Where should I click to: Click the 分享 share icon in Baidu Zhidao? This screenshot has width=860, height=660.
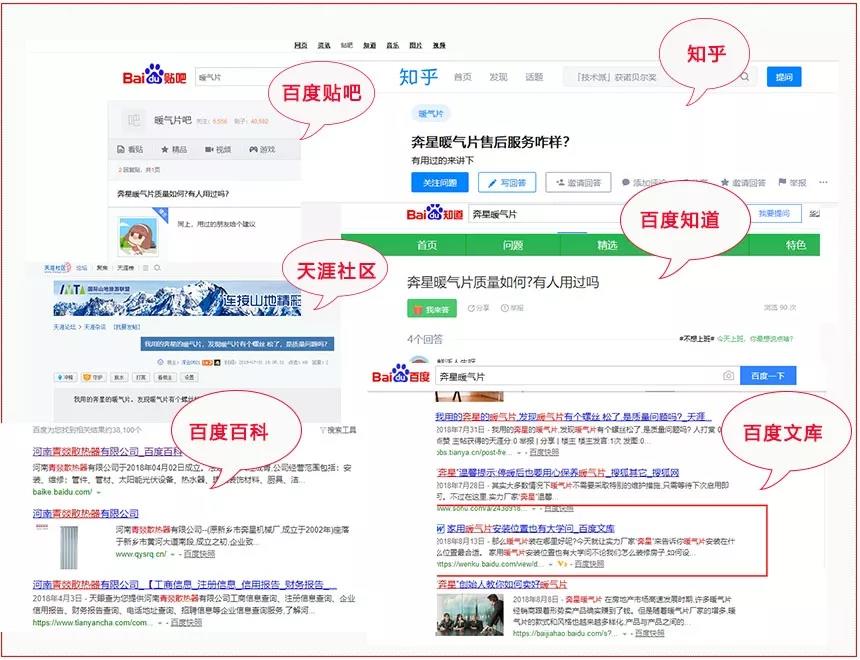(471, 308)
